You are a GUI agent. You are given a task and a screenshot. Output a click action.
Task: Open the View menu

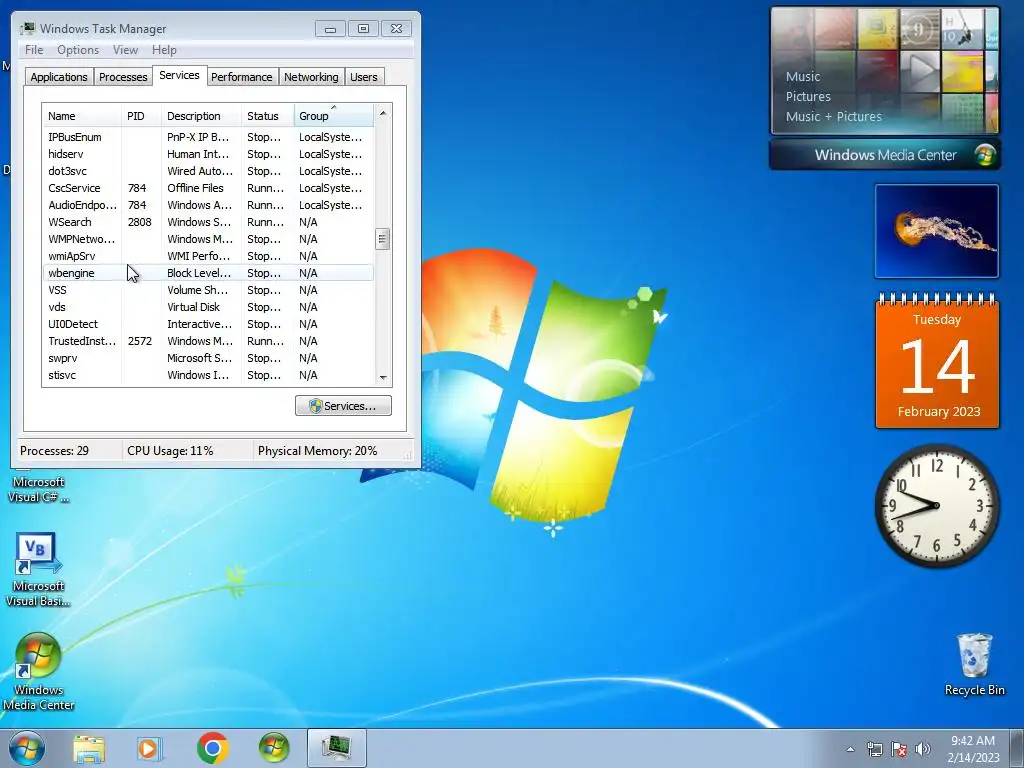point(125,50)
